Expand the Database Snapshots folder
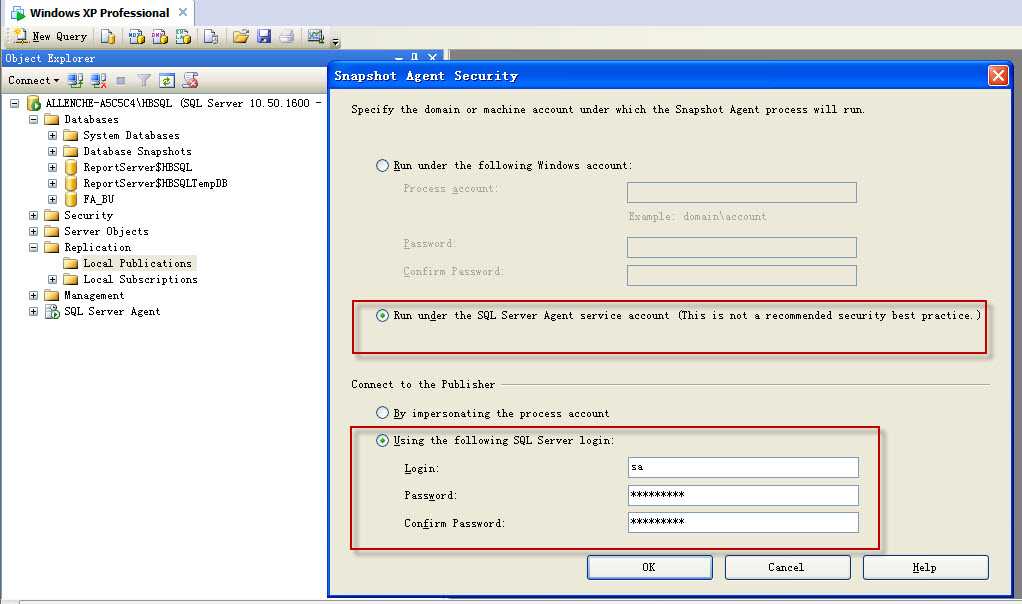The image size is (1022, 604). [x=52, y=151]
